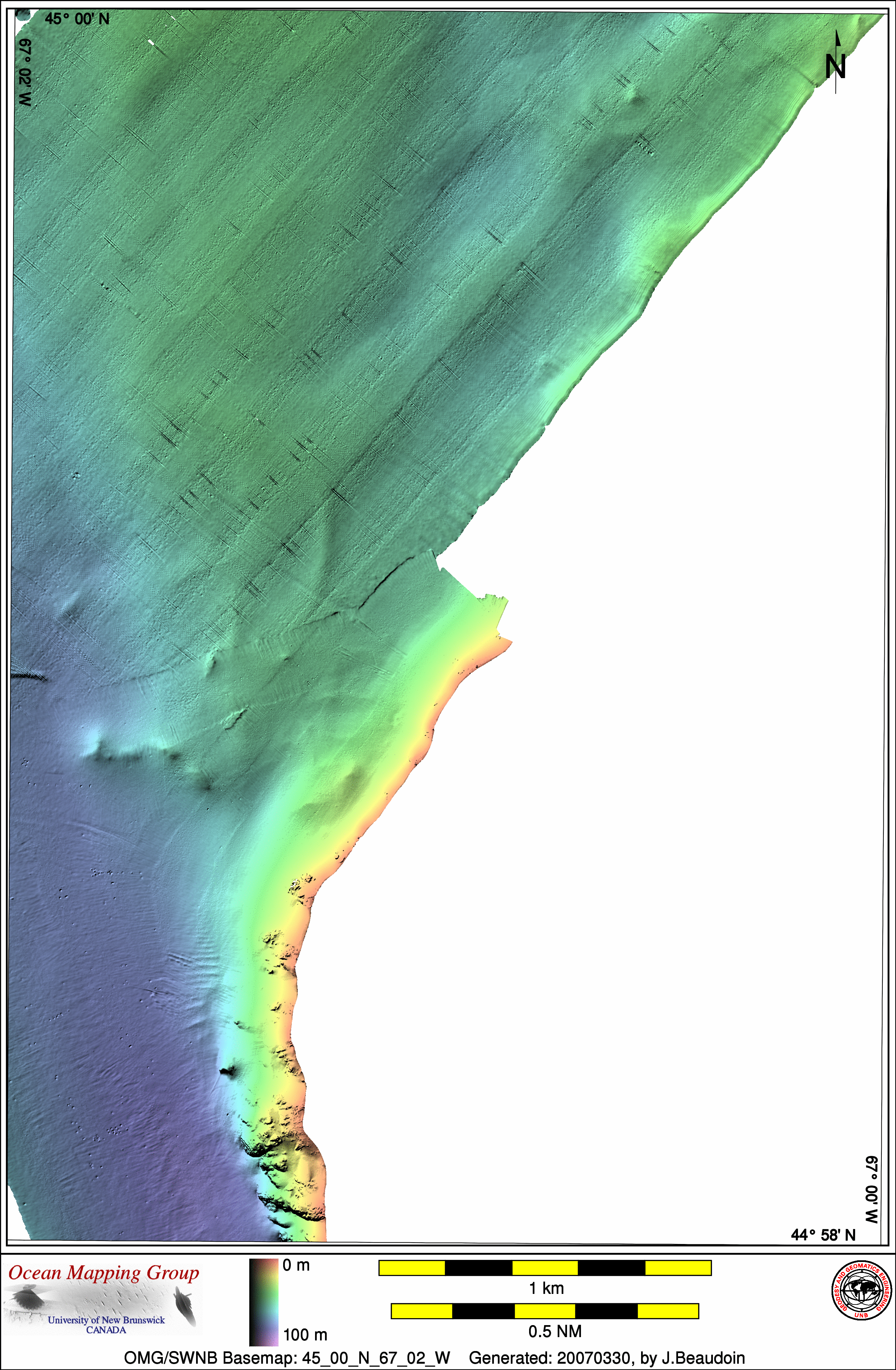Screen dimensions: 896x1370
Task: Click the 44° 58' N latitude label
Action: (x=823, y=1235)
